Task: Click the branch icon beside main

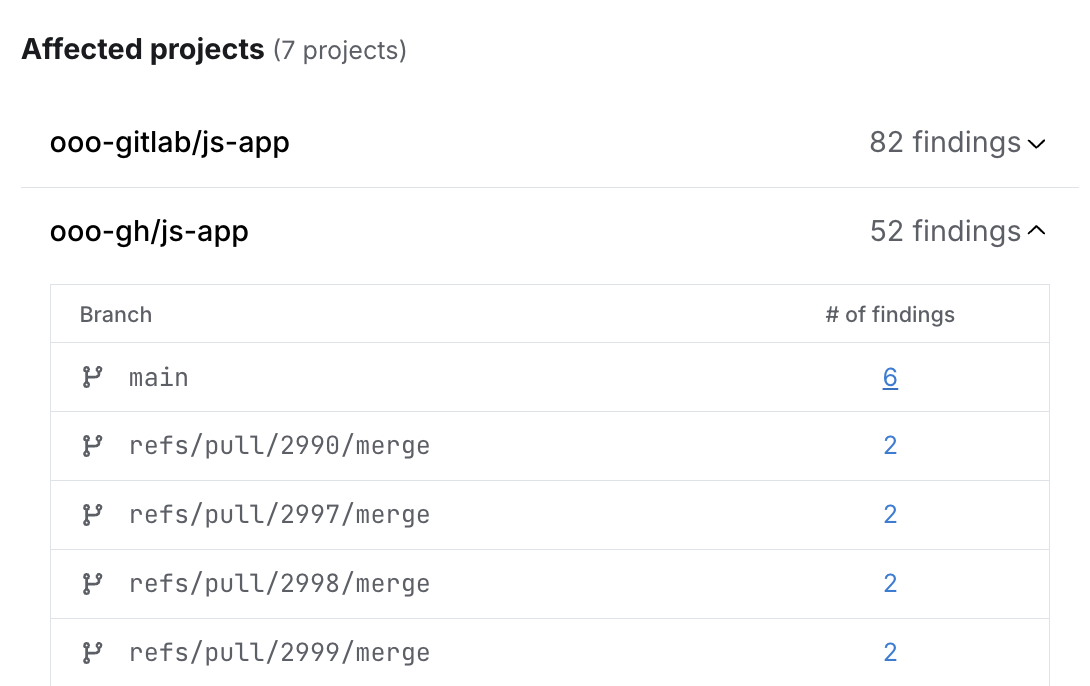Action: pyautogui.click(x=92, y=377)
